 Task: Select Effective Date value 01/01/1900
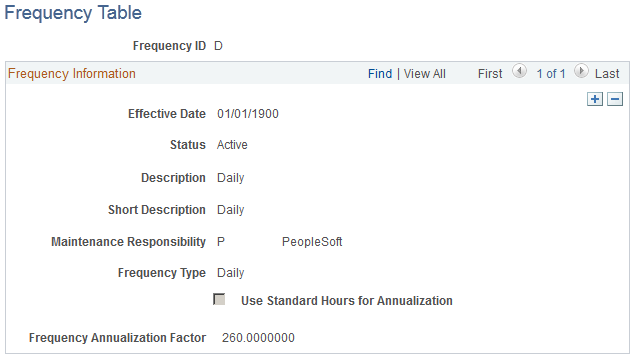(x=248, y=114)
